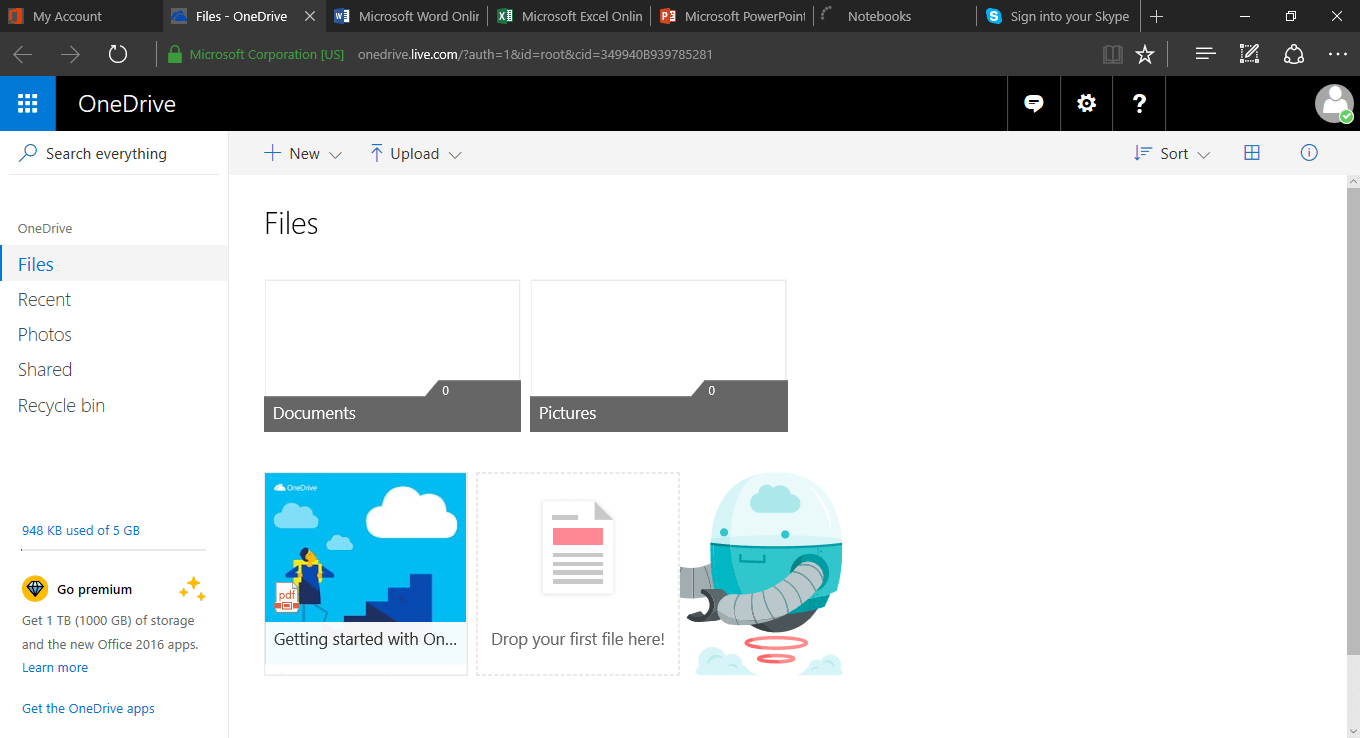Click the Go premium diamond icon
The image size is (1360, 738).
35,589
